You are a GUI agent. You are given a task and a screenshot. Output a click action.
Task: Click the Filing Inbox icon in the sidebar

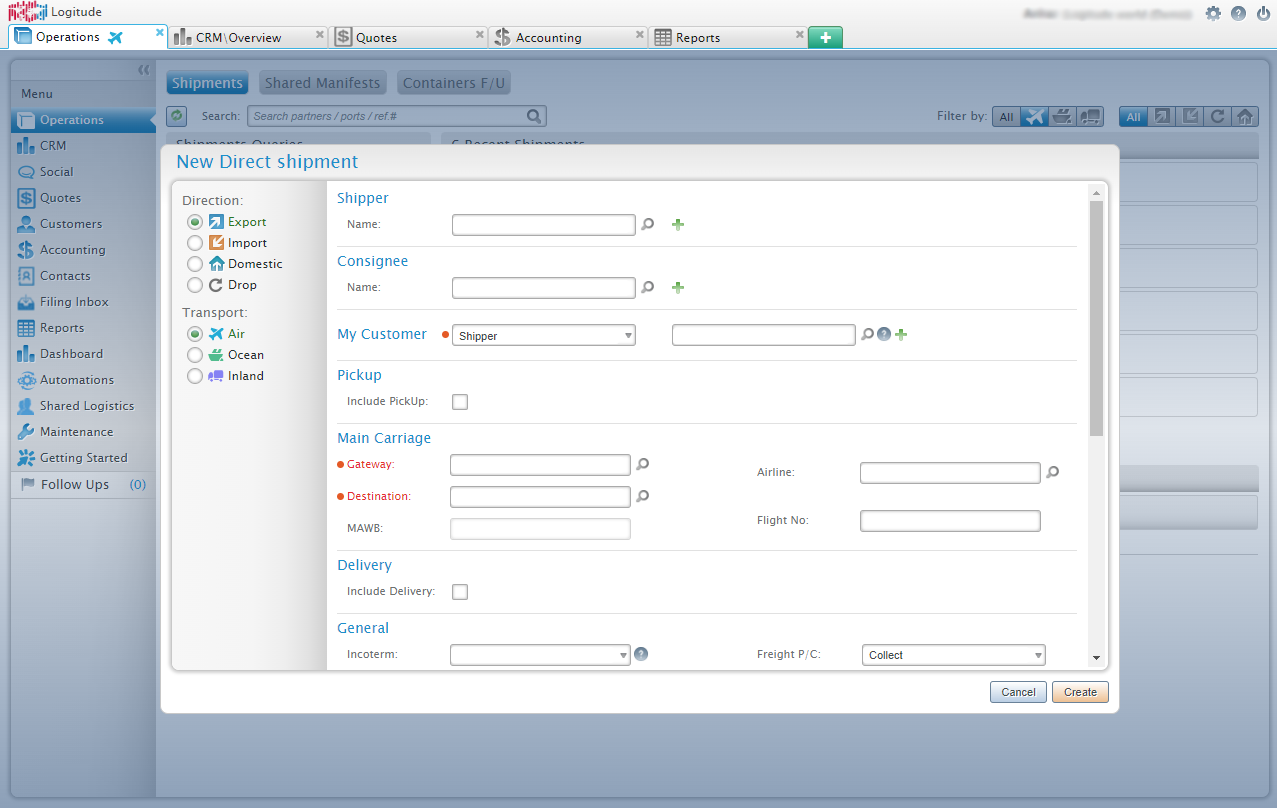pos(30,302)
